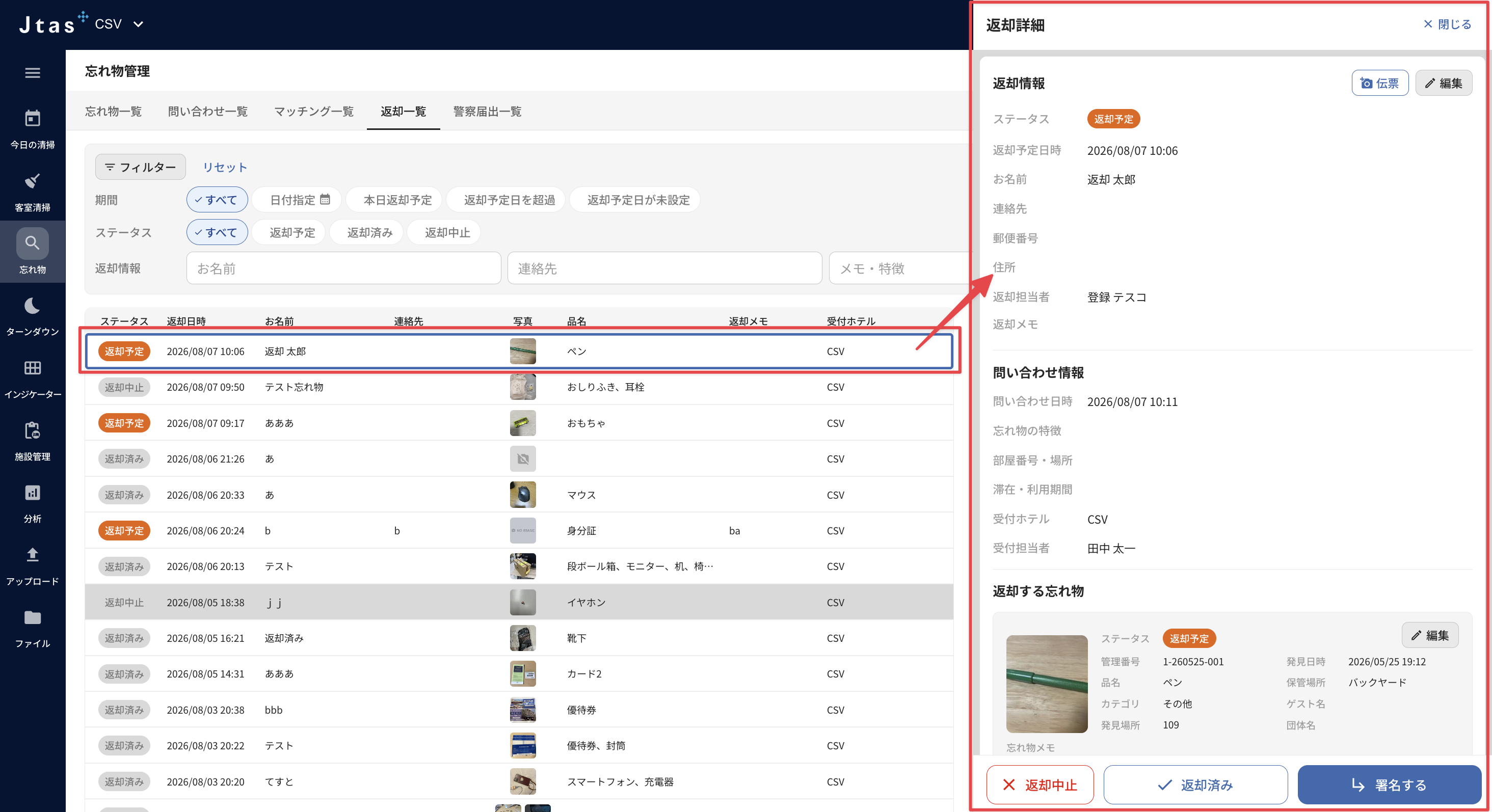Open the 伝票 camera button
The width and height of the screenshot is (1492, 812).
click(x=1379, y=83)
